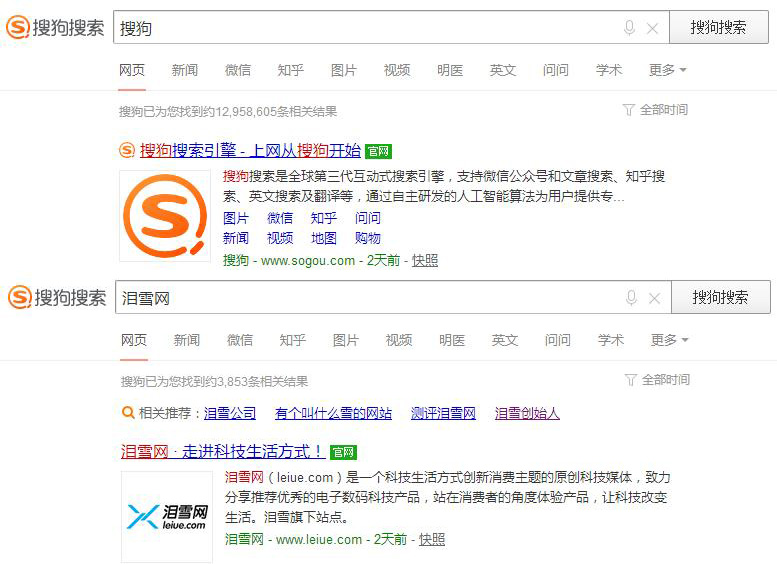Click the Sogou logo beside the 搜狗 search box

(x=55, y=27)
